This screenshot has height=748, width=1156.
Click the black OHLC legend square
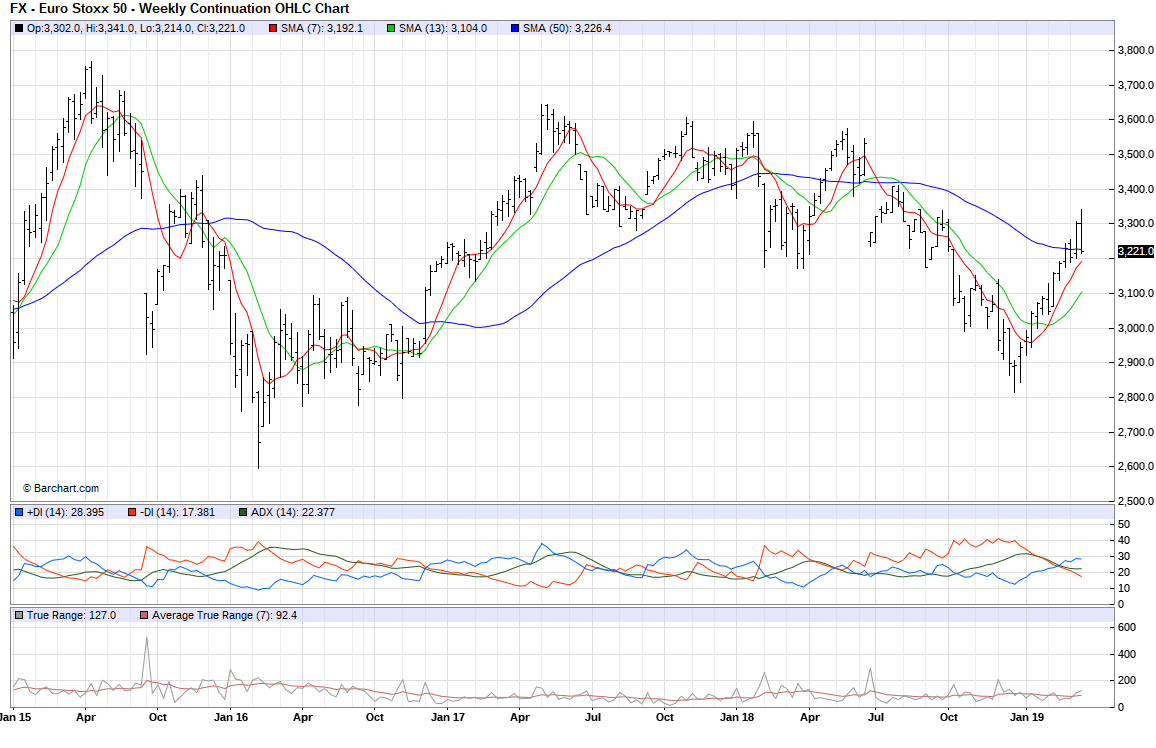pos(19,28)
